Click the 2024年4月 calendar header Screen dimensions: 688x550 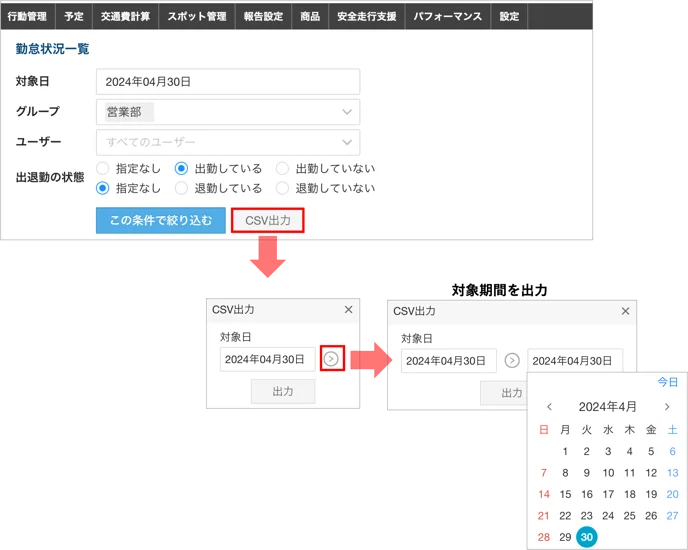click(x=608, y=407)
